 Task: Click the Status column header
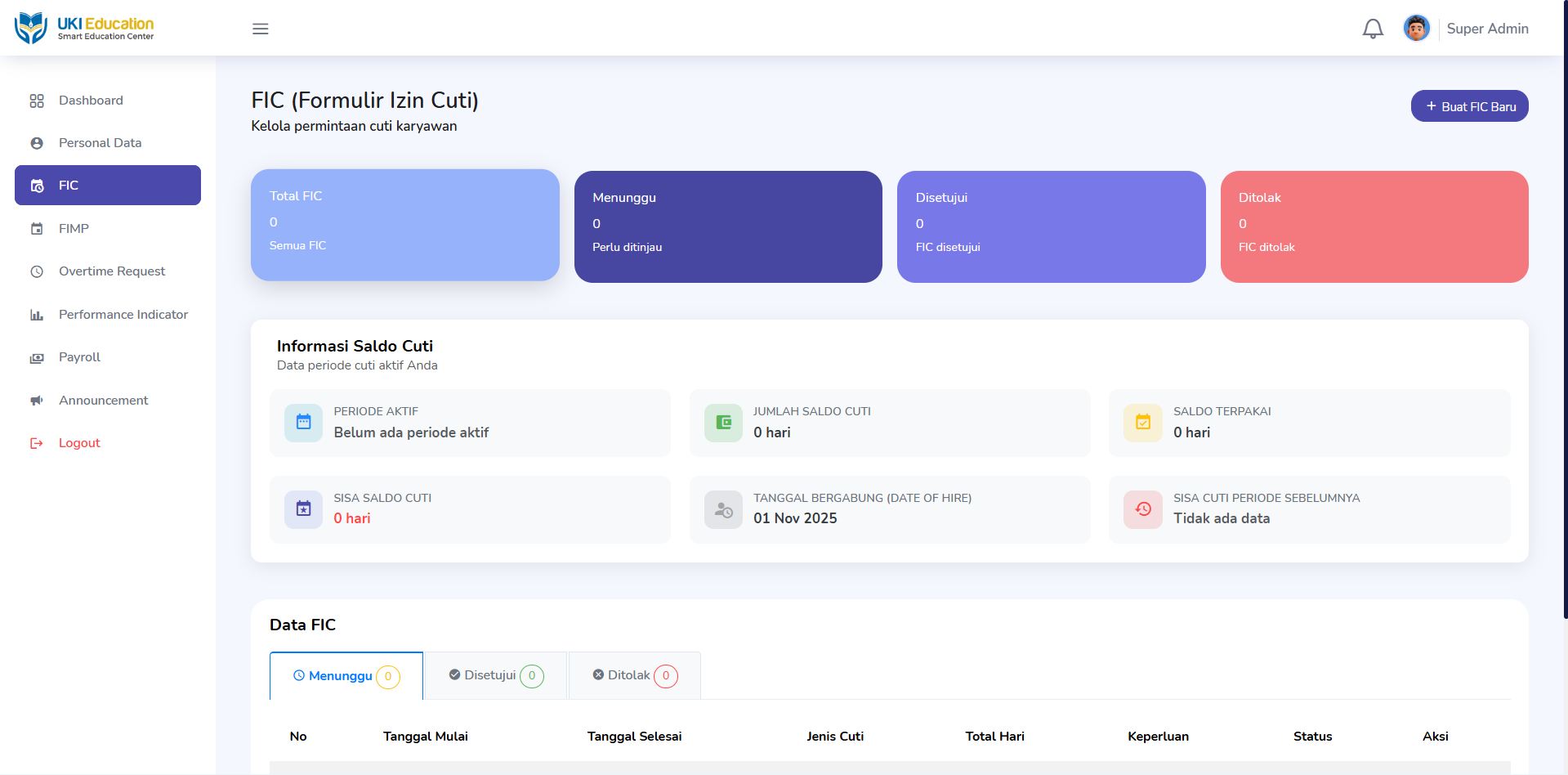[x=1313, y=737]
